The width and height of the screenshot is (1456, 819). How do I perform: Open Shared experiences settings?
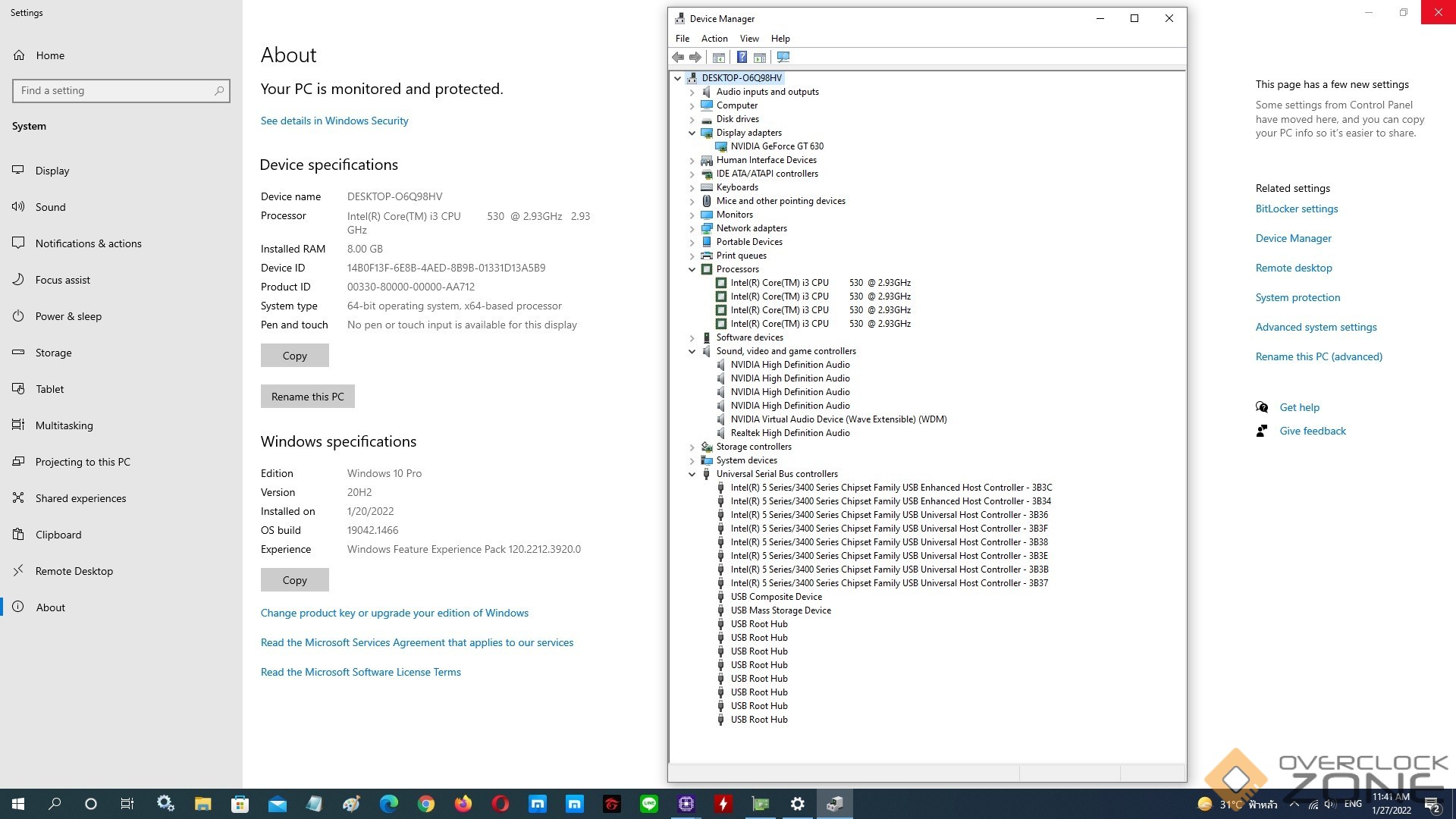(80, 498)
